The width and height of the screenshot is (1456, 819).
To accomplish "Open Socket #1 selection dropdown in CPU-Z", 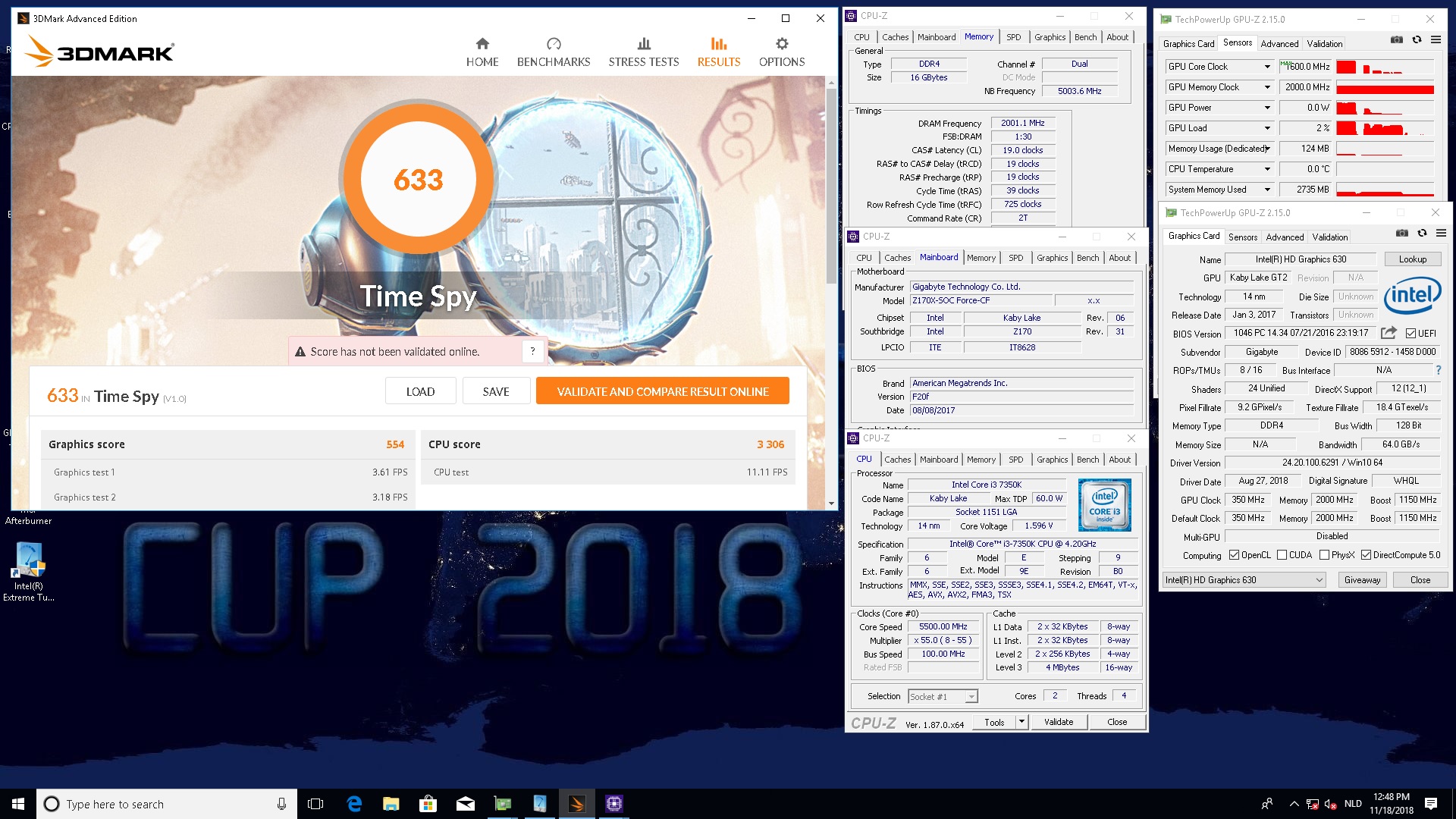I will pos(943,696).
